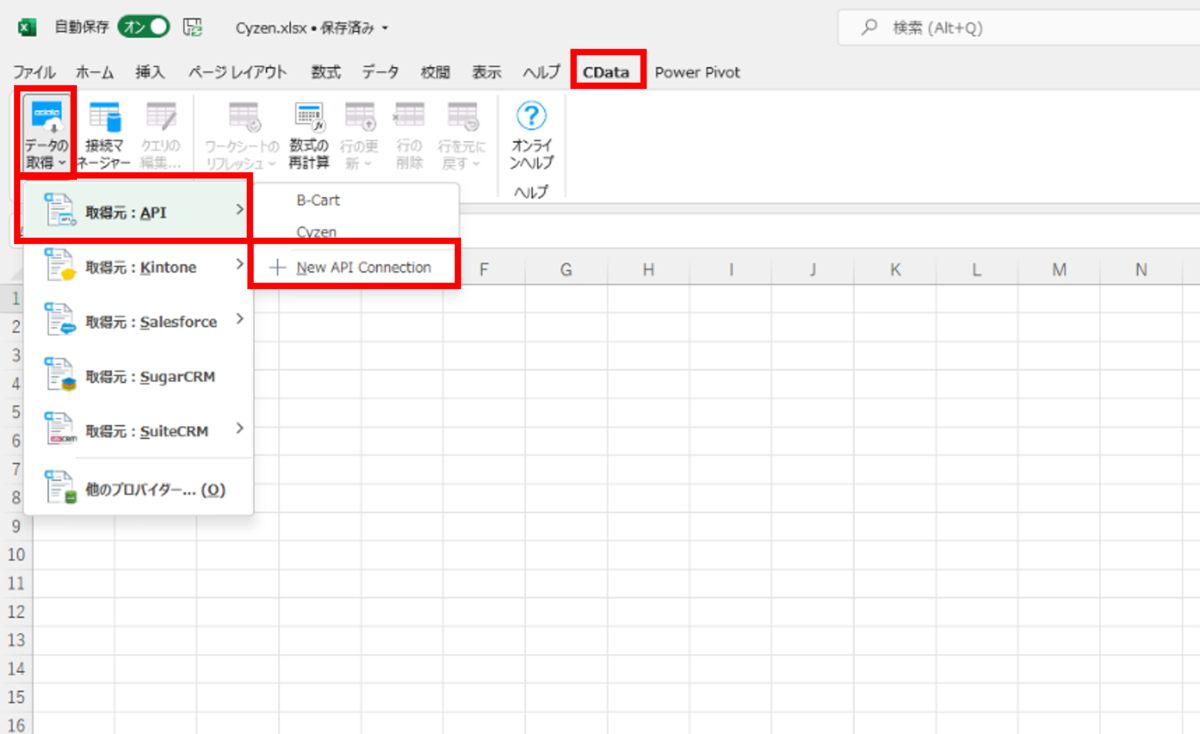Expand the 取得元: SuiteCRM submenu arrow
The height and width of the screenshot is (734, 1200).
coord(239,429)
